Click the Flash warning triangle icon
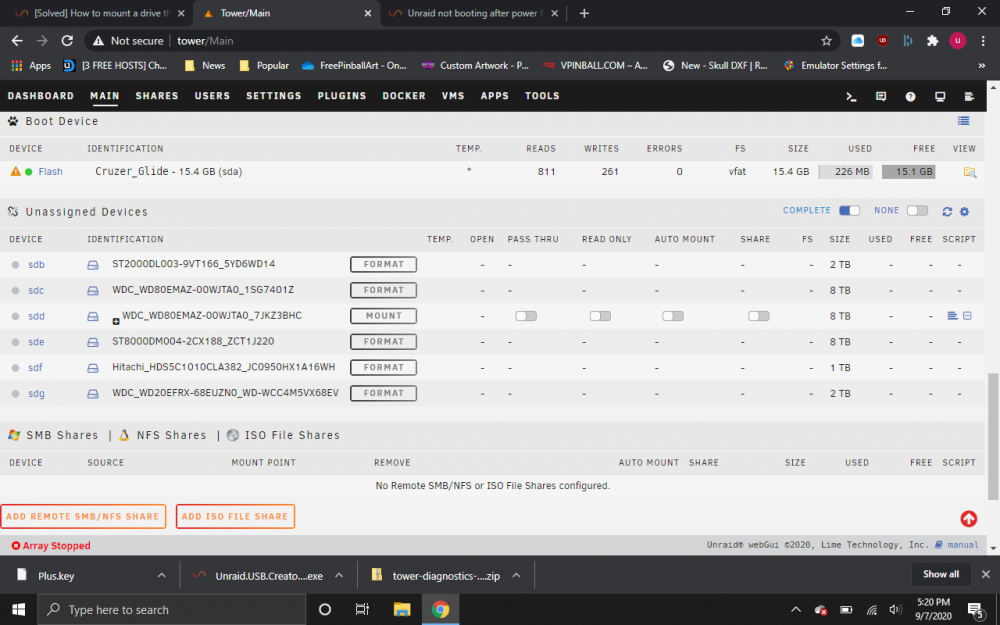This screenshot has height=625, width=1000. point(15,171)
